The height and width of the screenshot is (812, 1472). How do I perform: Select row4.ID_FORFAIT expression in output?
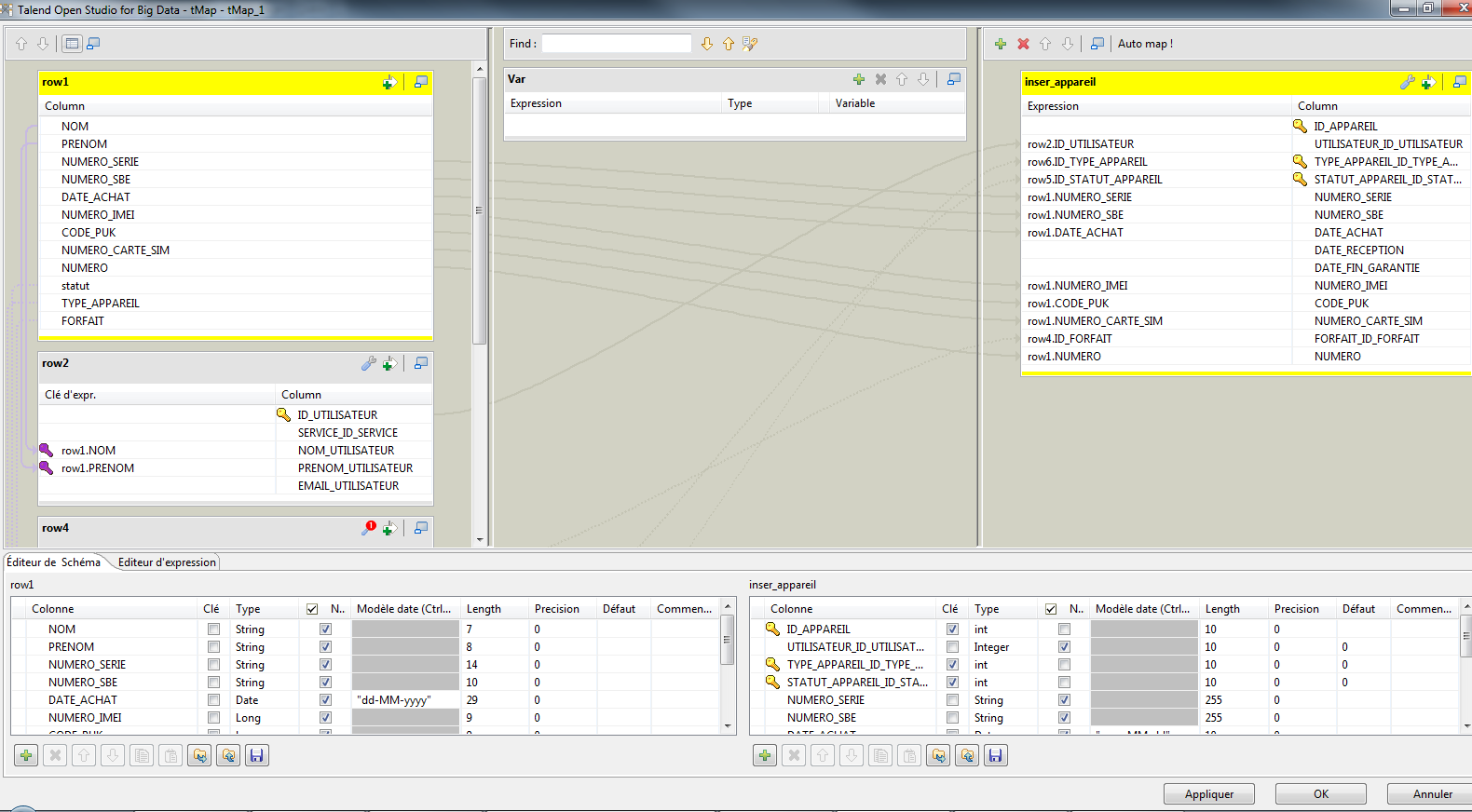[x=1070, y=339]
